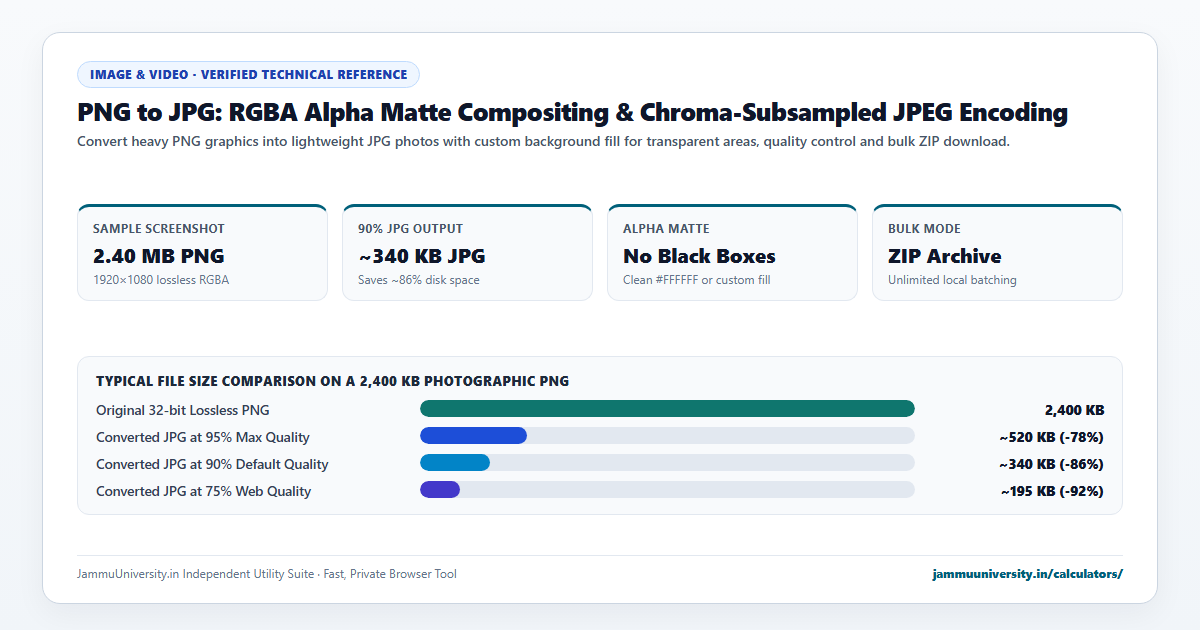The height and width of the screenshot is (630, 1200).
Task: Click the blue 95% Max Quality bar
Action: pos(473,435)
